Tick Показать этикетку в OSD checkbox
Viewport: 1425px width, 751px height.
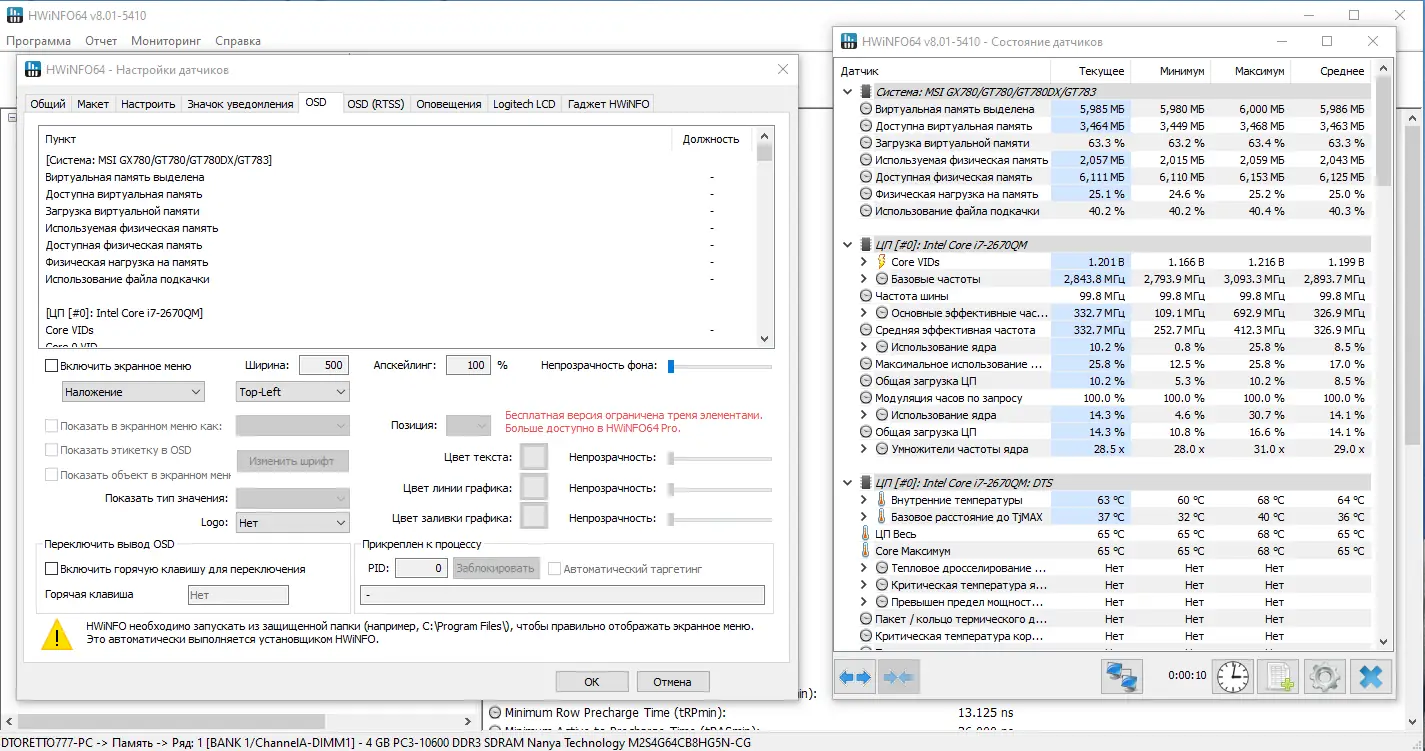[x=52, y=450]
